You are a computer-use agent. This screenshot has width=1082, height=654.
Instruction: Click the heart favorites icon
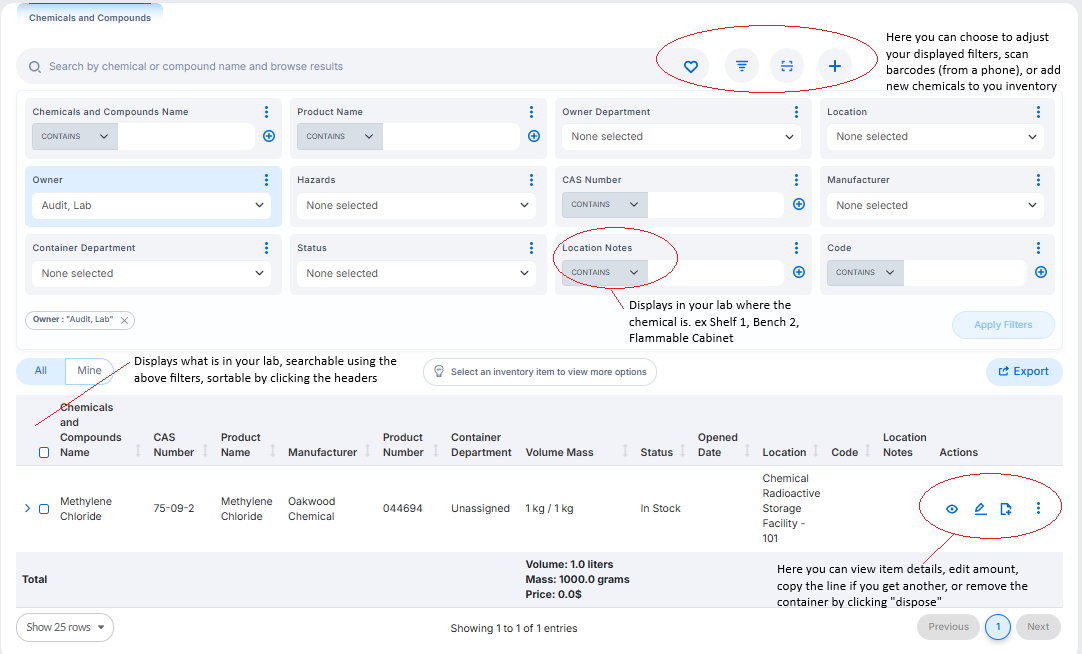tap(689, 65)
